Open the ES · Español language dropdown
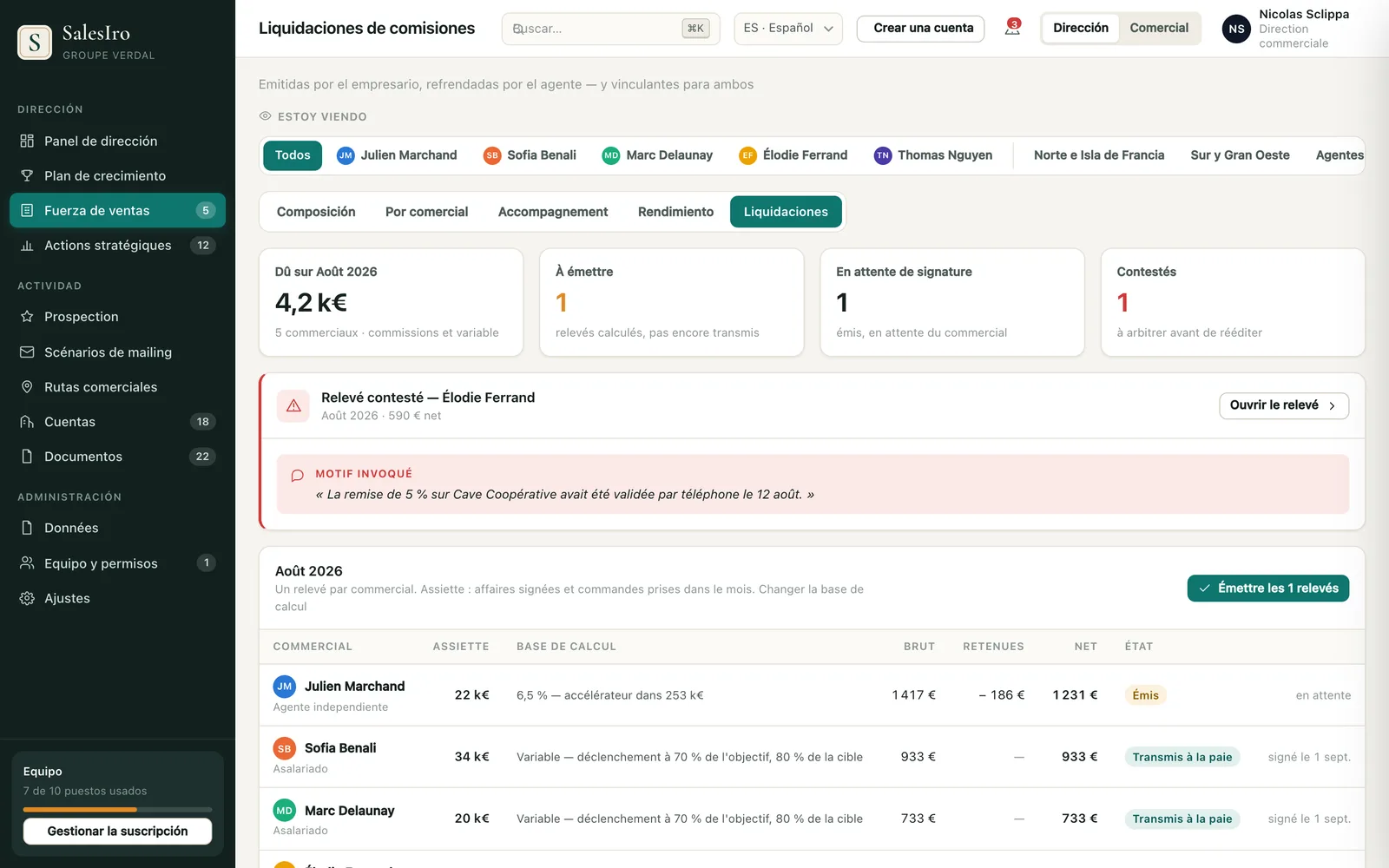The image size is (1389, 868). click(788, 29)
